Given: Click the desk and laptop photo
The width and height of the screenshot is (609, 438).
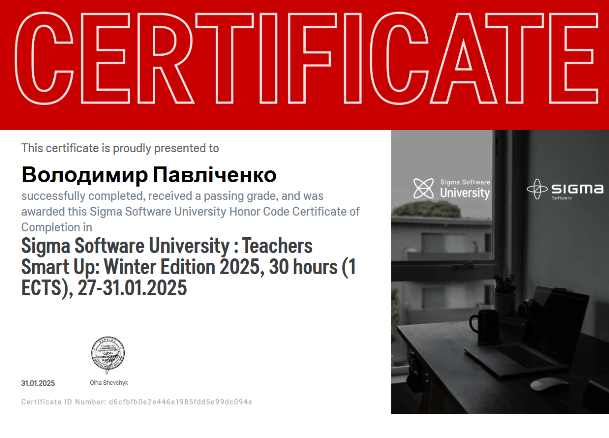Looking at the screenshot, I should [500, 272].
